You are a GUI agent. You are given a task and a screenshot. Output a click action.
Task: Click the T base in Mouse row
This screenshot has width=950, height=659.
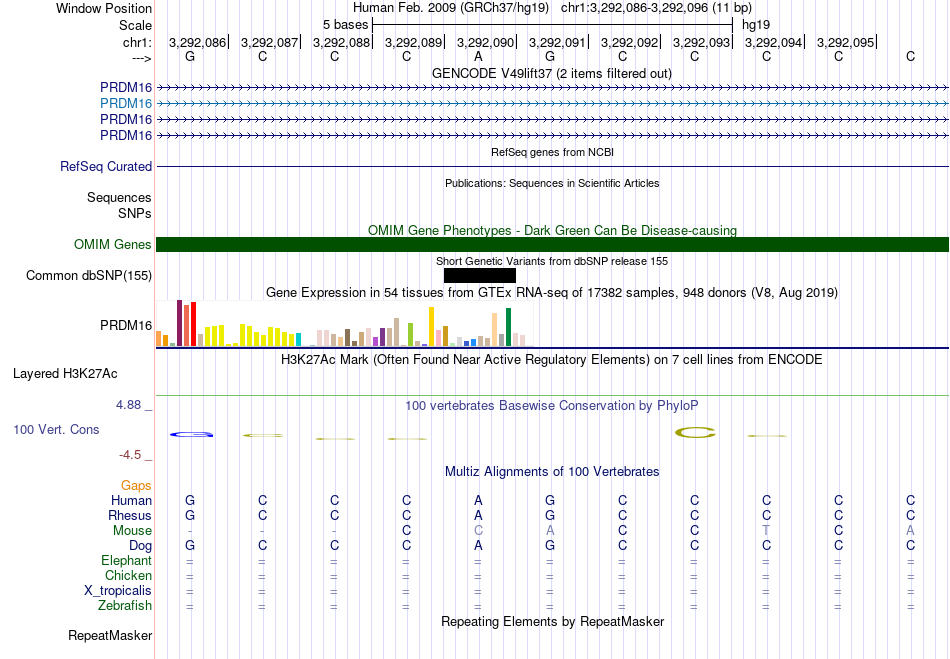[x=766, y=531]
